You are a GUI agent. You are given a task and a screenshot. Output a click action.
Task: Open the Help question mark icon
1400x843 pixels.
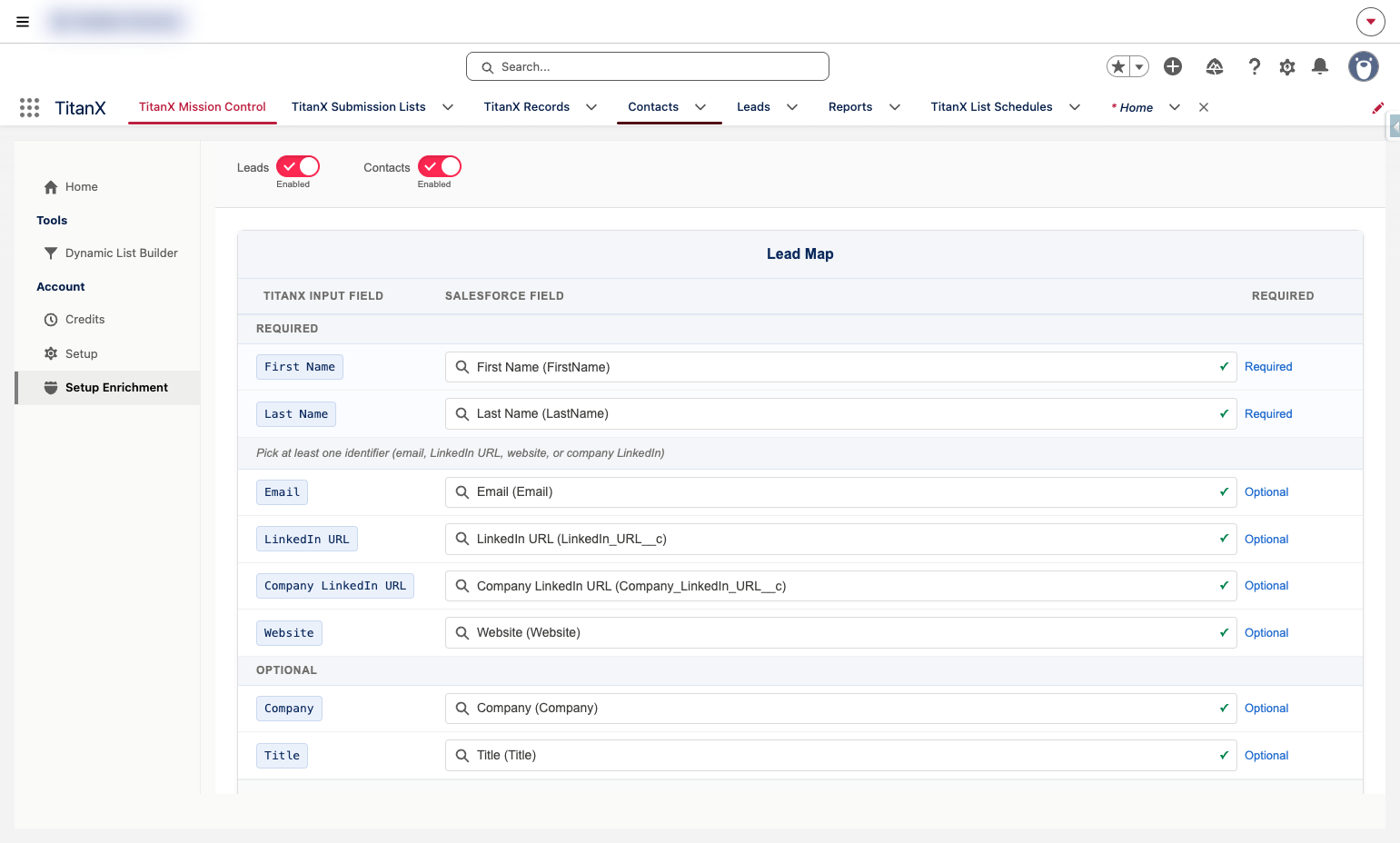(1255, 66)
